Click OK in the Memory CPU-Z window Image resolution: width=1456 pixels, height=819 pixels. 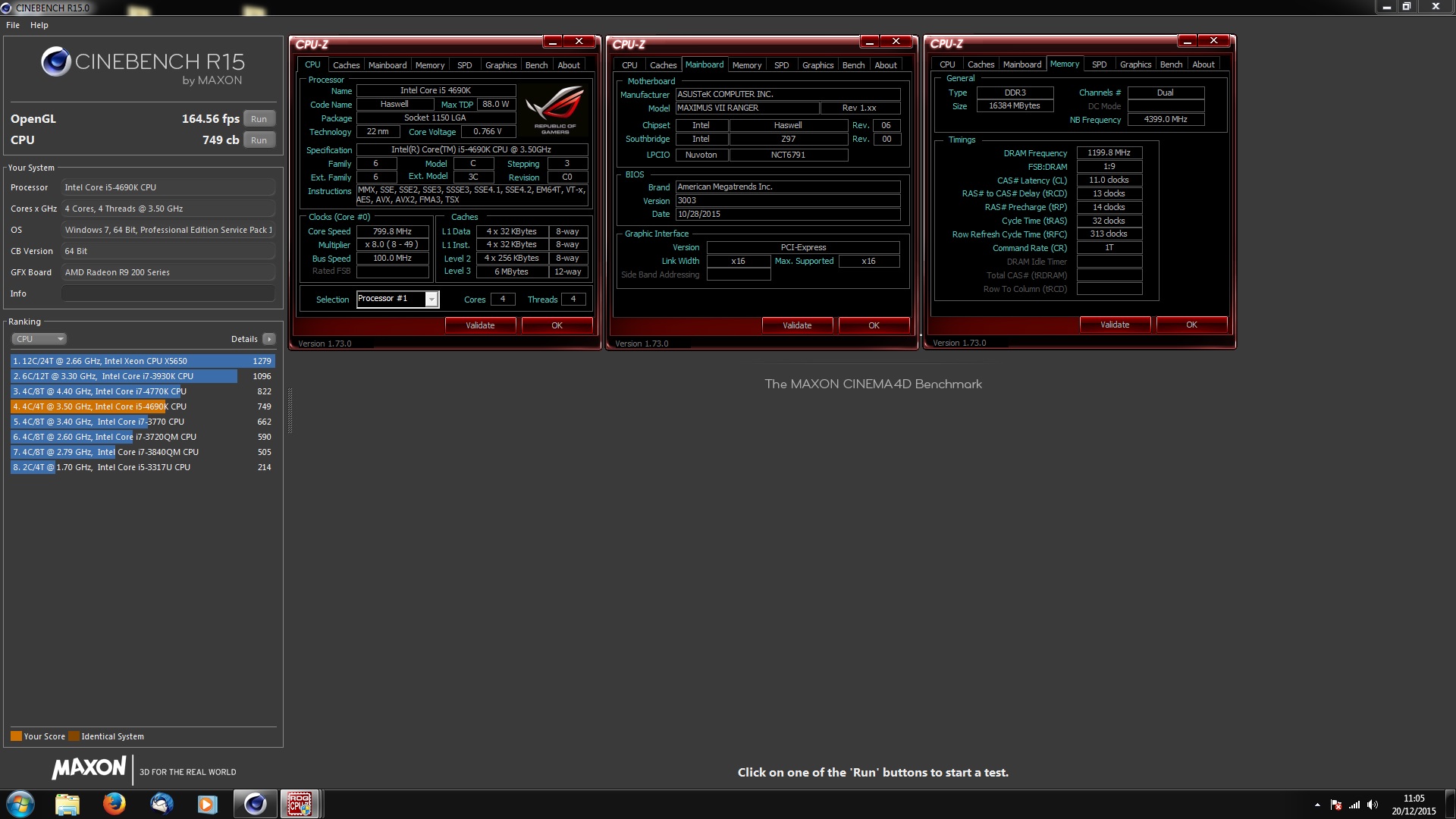tap(1191, 325)
